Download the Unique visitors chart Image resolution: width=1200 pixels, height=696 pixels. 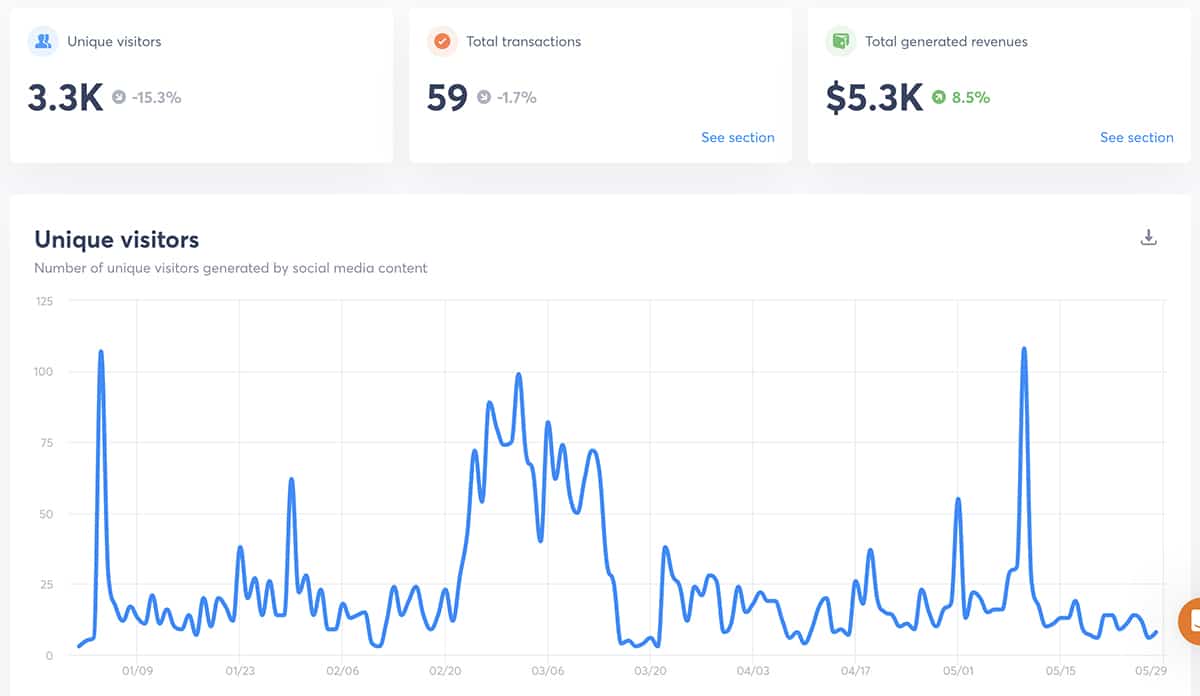click(x=1149, y=238)
